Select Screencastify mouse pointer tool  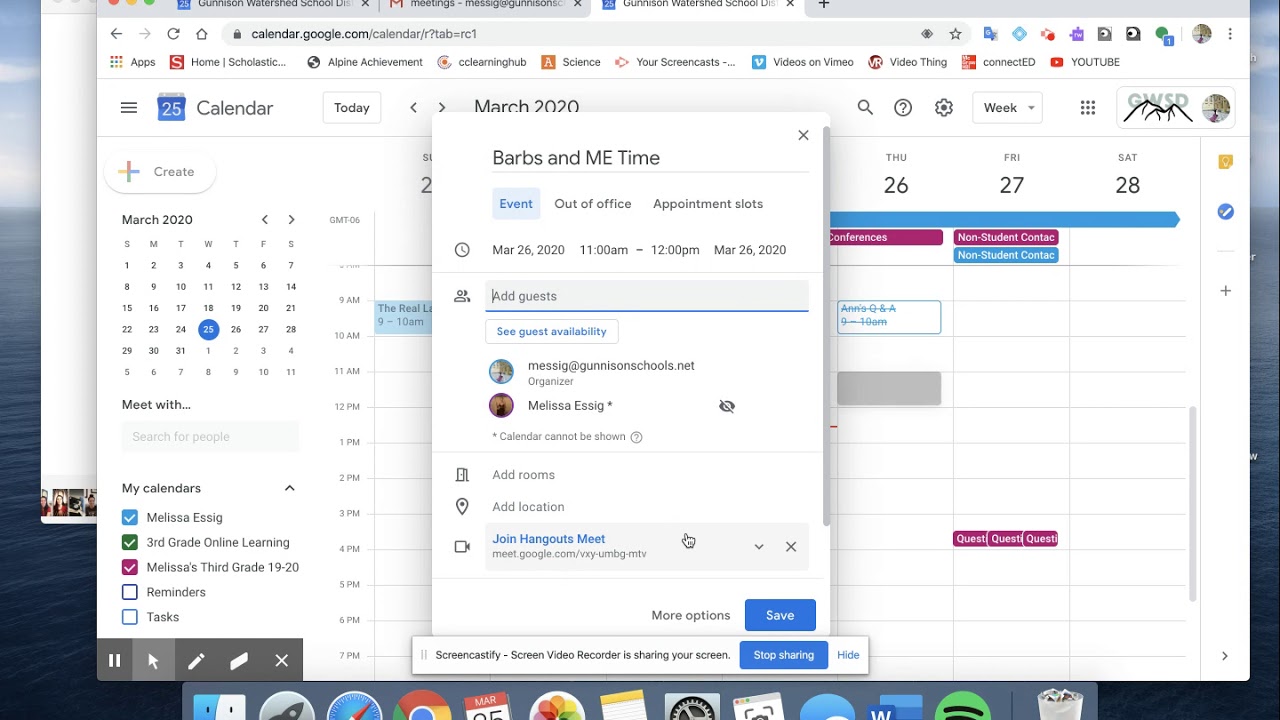[x=153, y=661]
